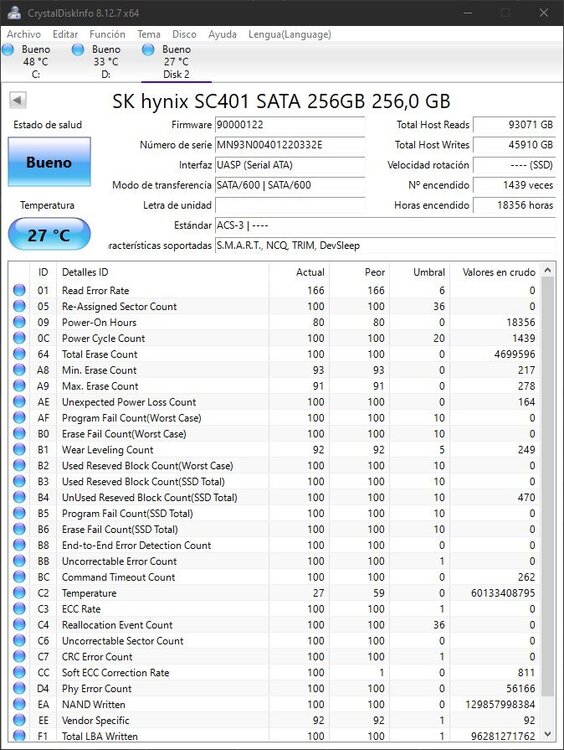Image resolution: width=564 pixels, height=750 pixels.
Task: Click the empty Letra de unidad field
Action: pos(290,205)
